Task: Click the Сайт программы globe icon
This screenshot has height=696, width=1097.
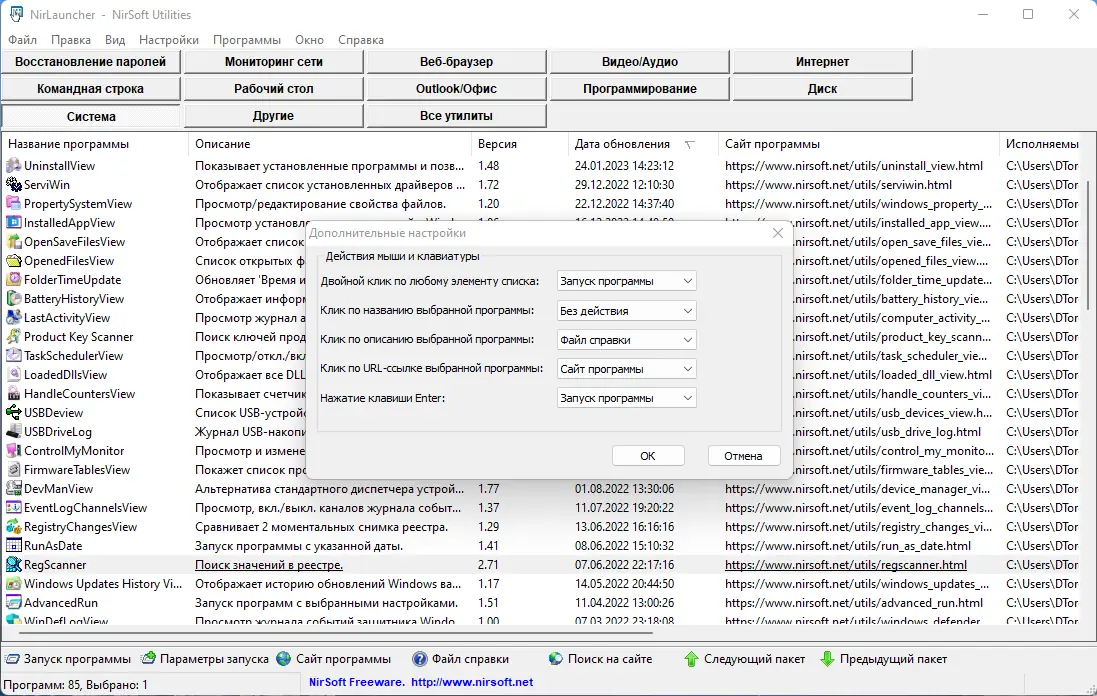Action: [283, 659]
